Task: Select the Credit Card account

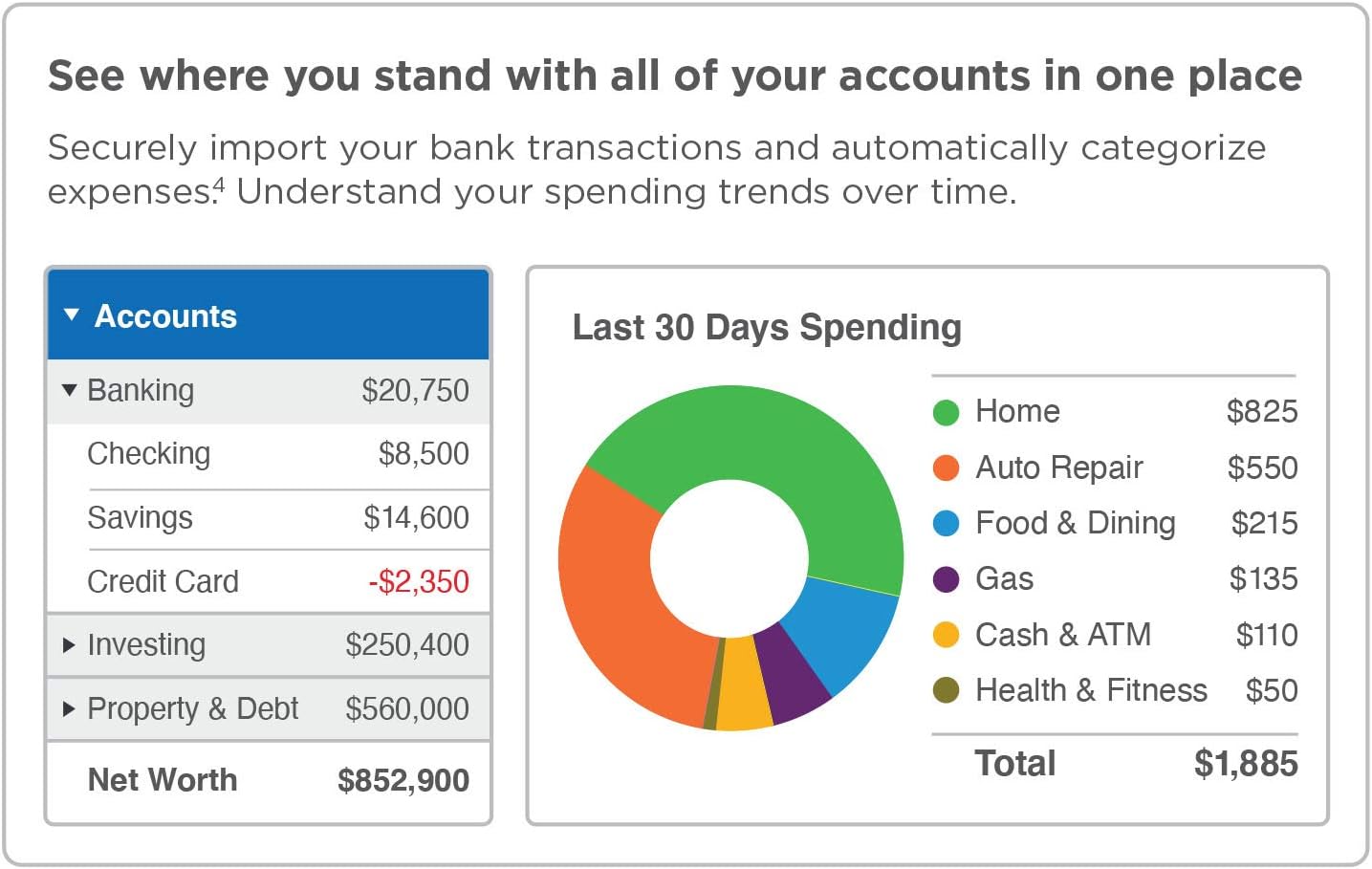Action: coord(277,581)
